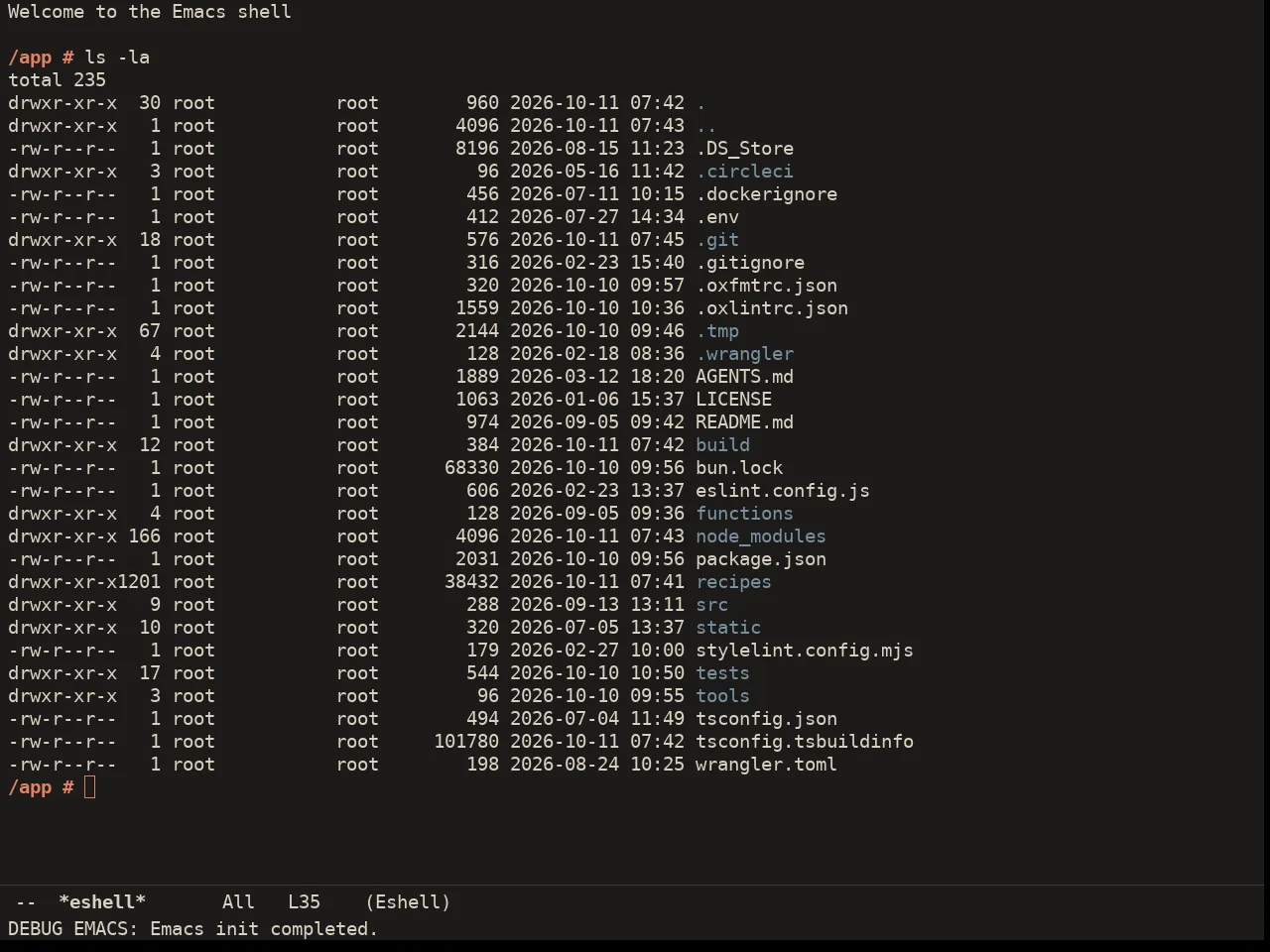Image resolution: width=1270 pixels, height=952 pixels.
Task: Click the 'ls -la' command text
Action: coord(117,58)
